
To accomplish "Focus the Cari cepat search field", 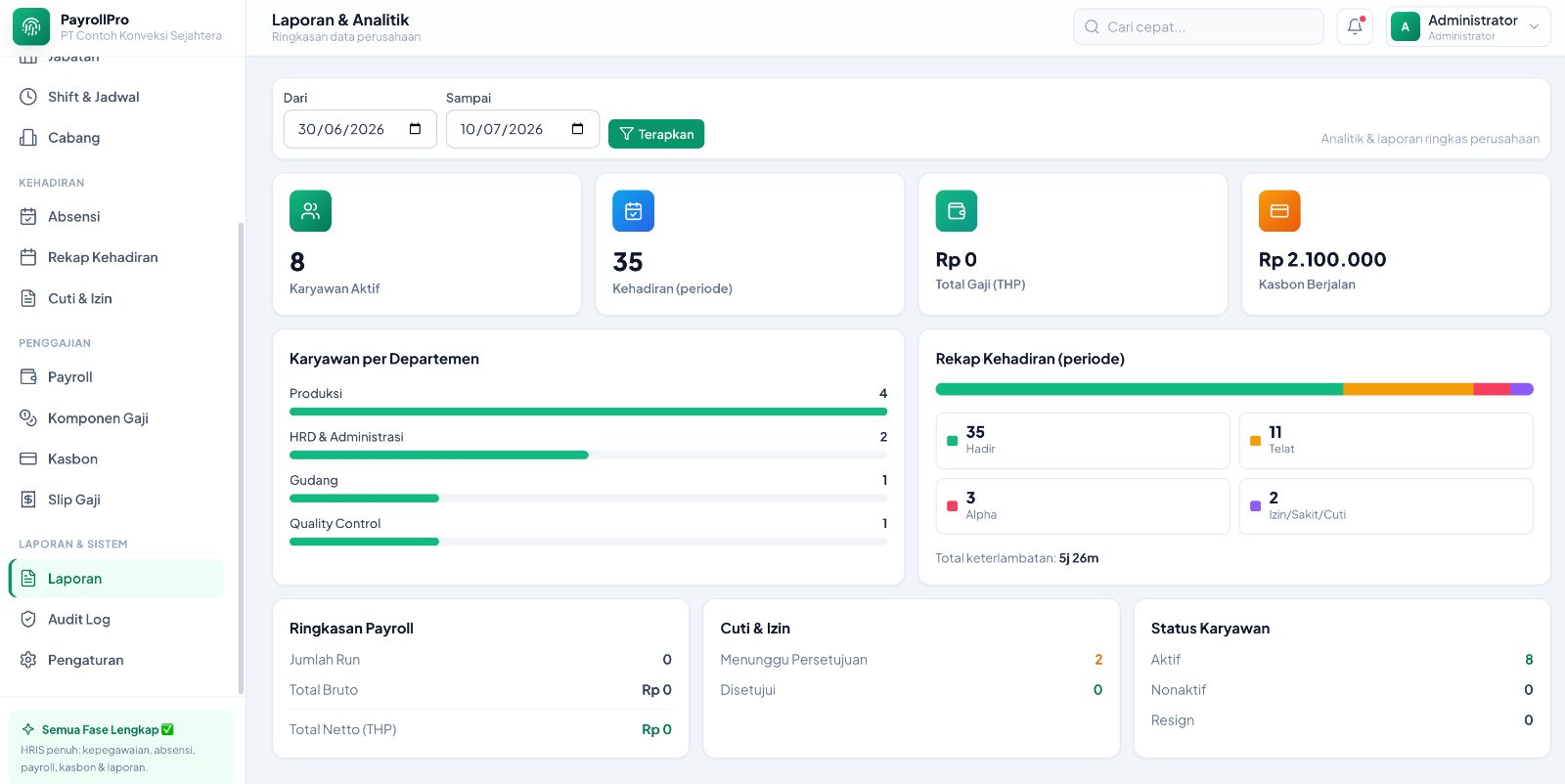I will click(x=1198, y=27).
